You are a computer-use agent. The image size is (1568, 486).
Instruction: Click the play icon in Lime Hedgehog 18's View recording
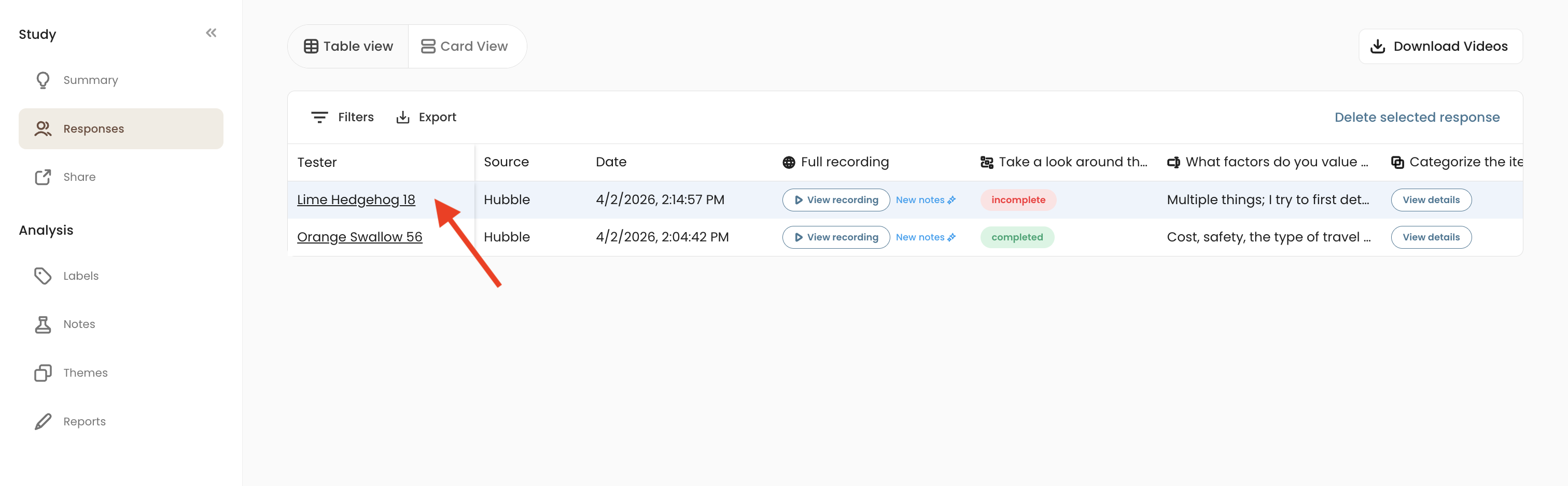tap(798, 200)
